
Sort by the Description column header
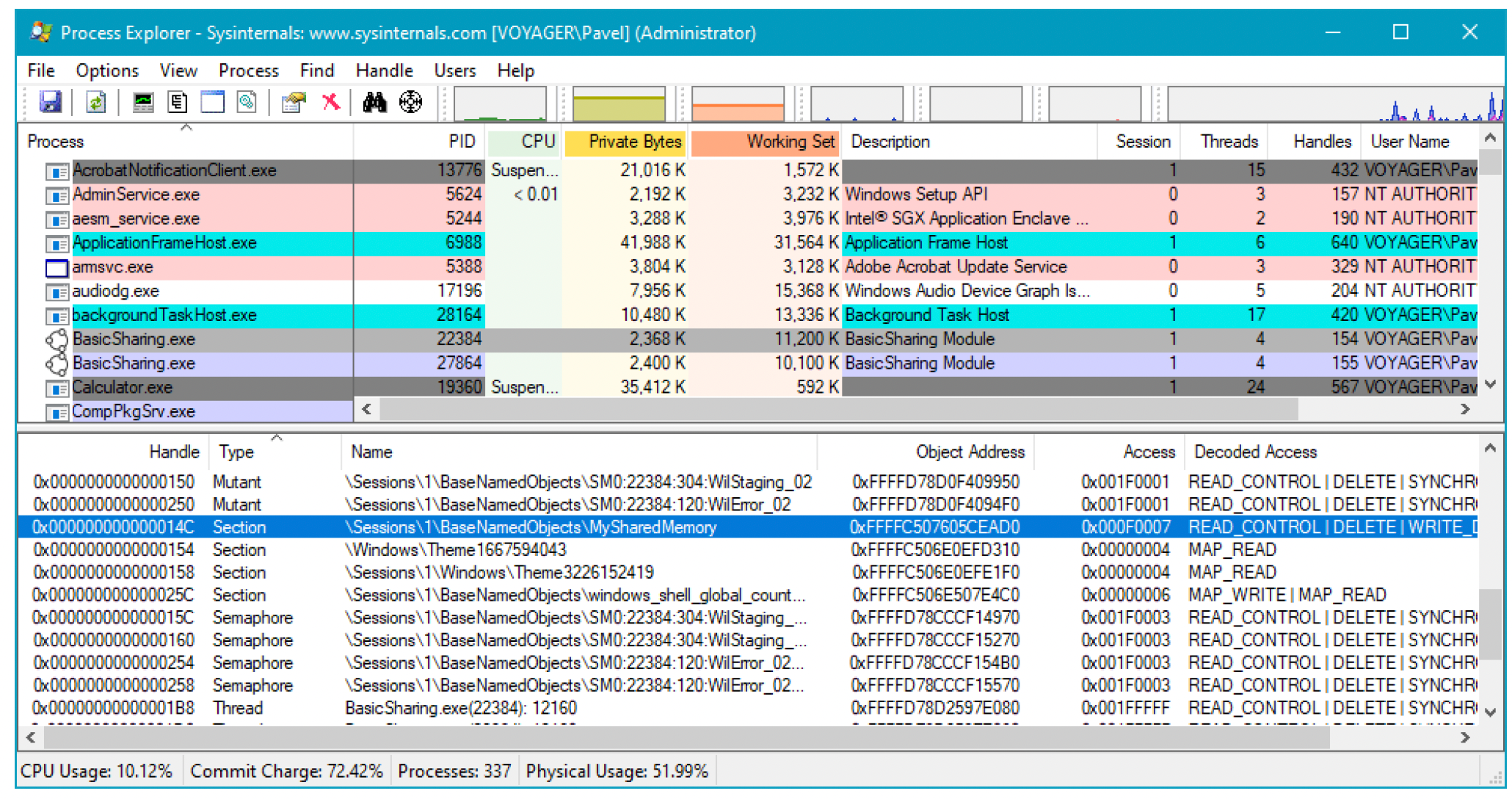(969, 142)
